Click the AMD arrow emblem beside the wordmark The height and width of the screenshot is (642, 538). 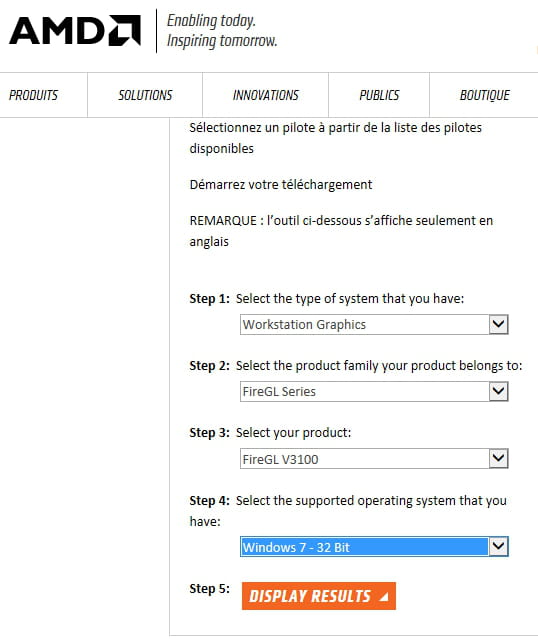coord(125,30)
